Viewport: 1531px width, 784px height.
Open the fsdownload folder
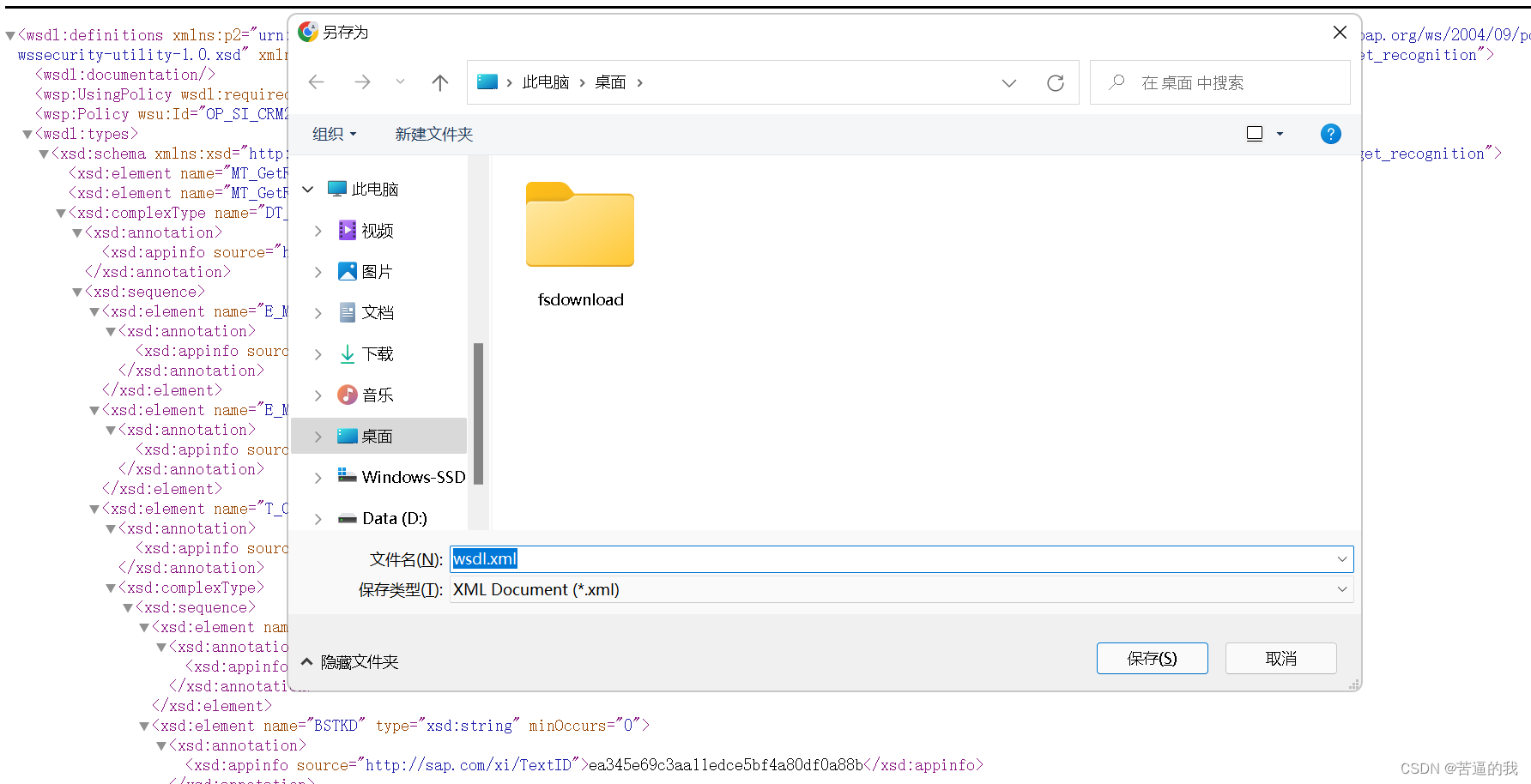(x=579, y=226)
